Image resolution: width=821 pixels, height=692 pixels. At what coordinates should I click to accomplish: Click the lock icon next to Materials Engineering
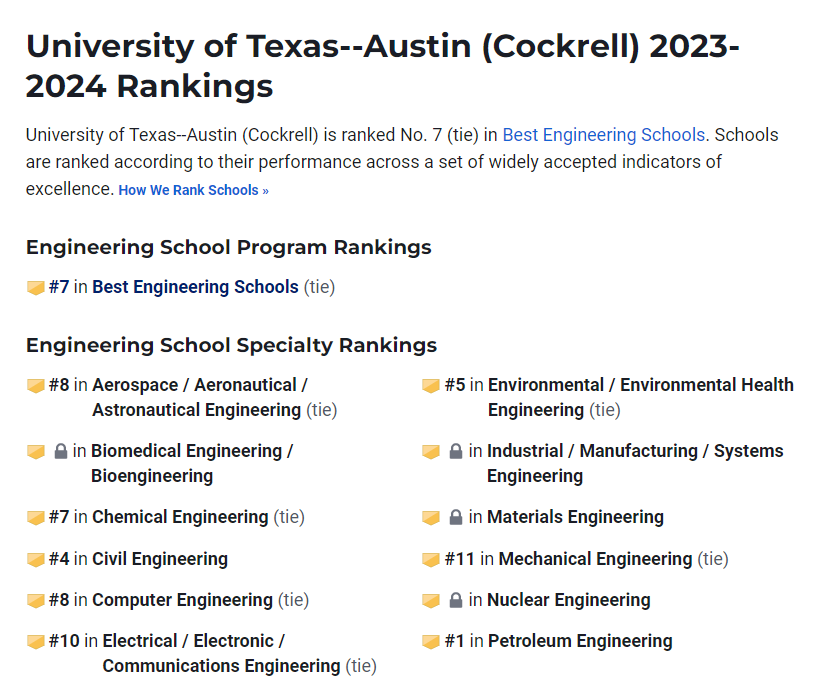456,518
